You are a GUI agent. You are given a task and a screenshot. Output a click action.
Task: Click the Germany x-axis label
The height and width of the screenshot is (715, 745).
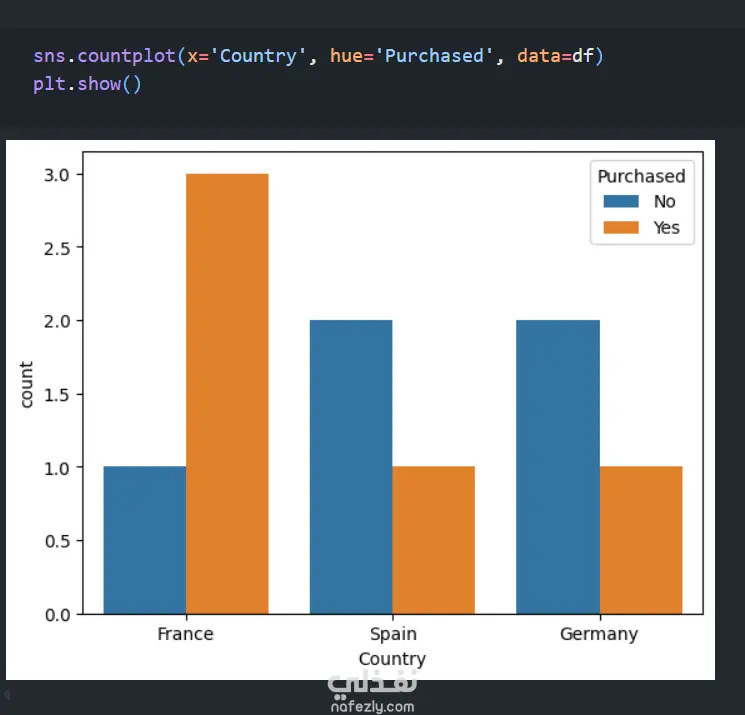599,634
